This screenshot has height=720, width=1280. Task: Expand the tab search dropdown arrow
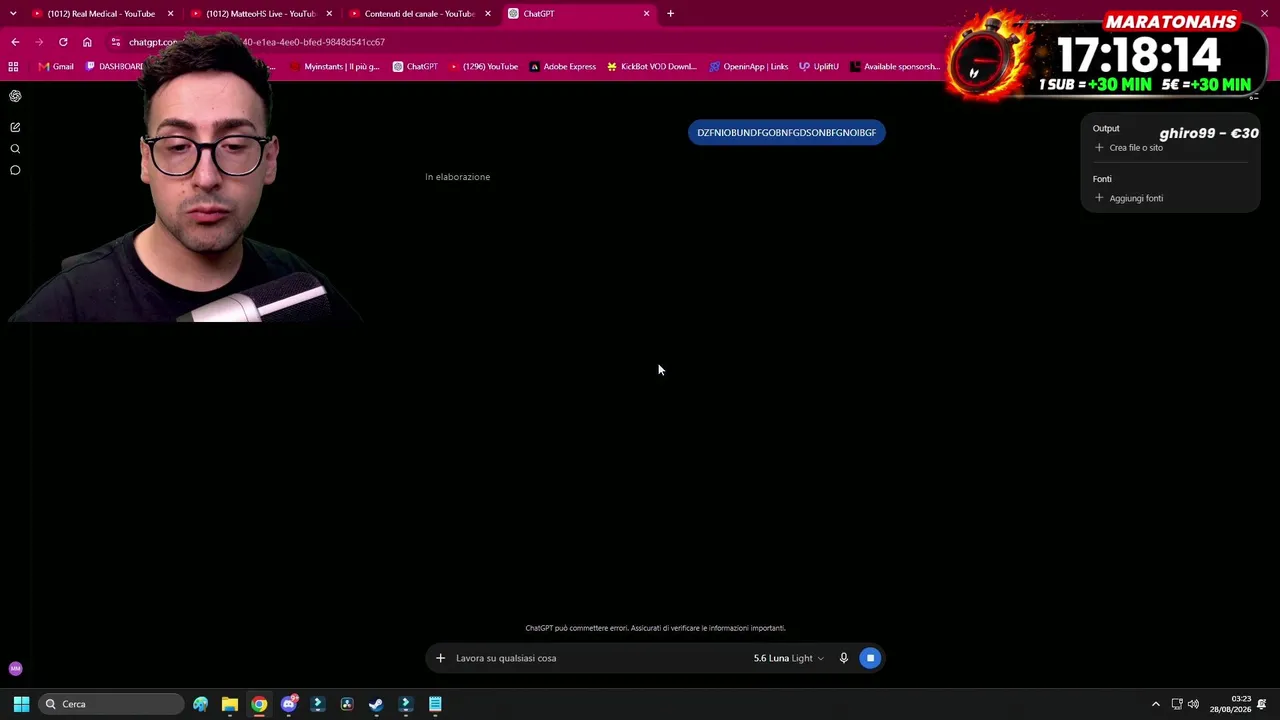point(13,14)
